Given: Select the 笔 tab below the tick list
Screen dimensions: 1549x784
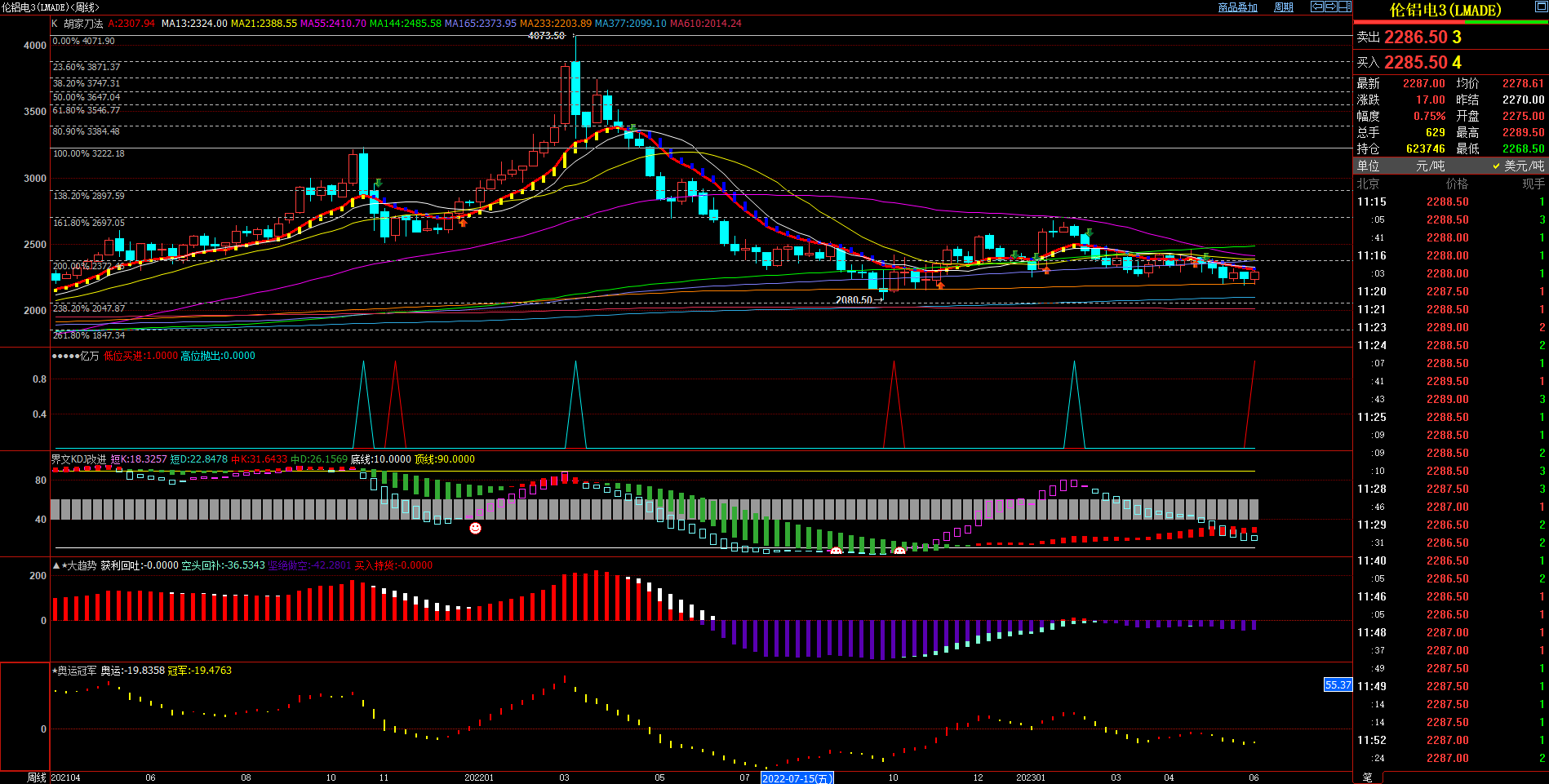Looking at the screenshot, I should (x=1368, y=777).
